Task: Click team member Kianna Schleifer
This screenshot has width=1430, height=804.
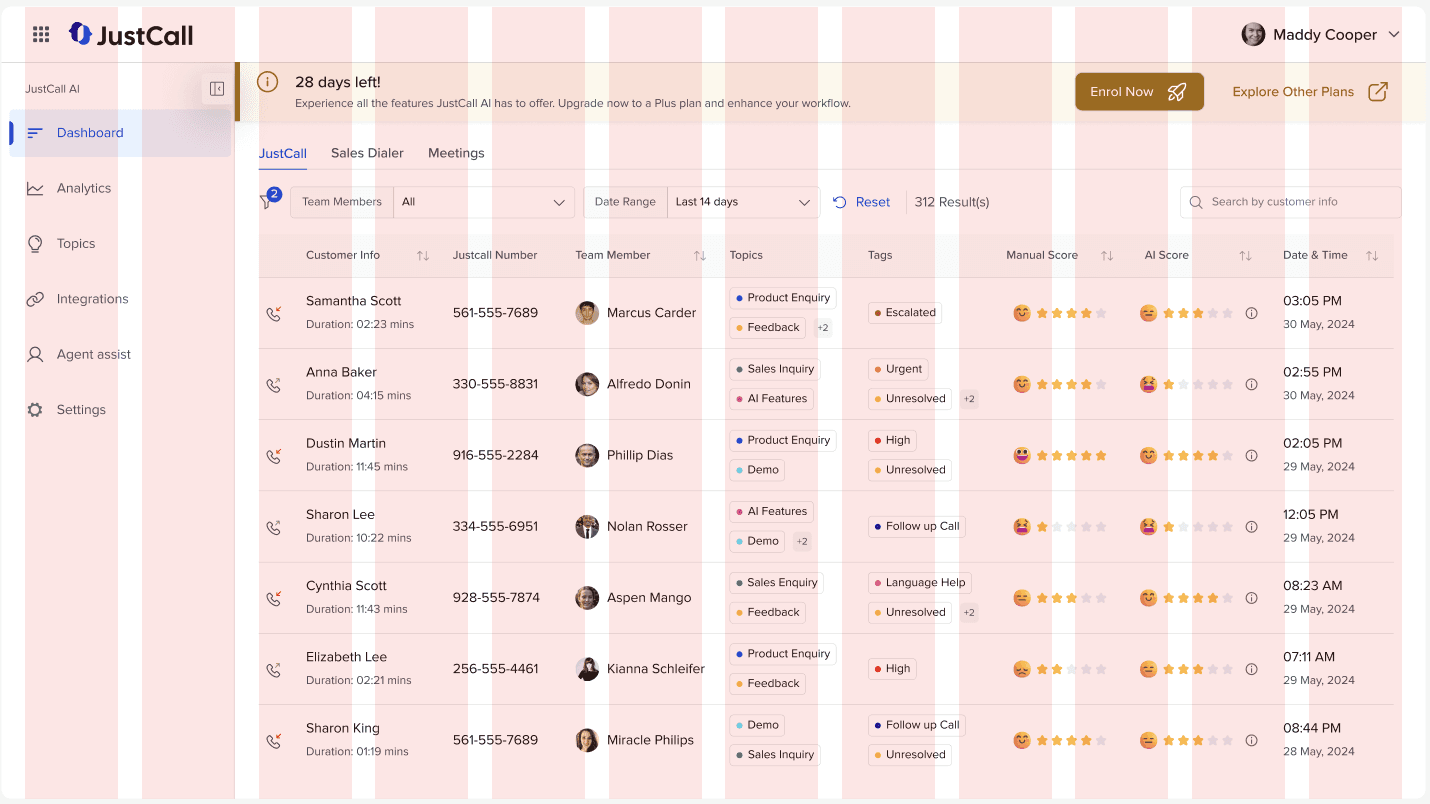Action: (x=656, y=669)
